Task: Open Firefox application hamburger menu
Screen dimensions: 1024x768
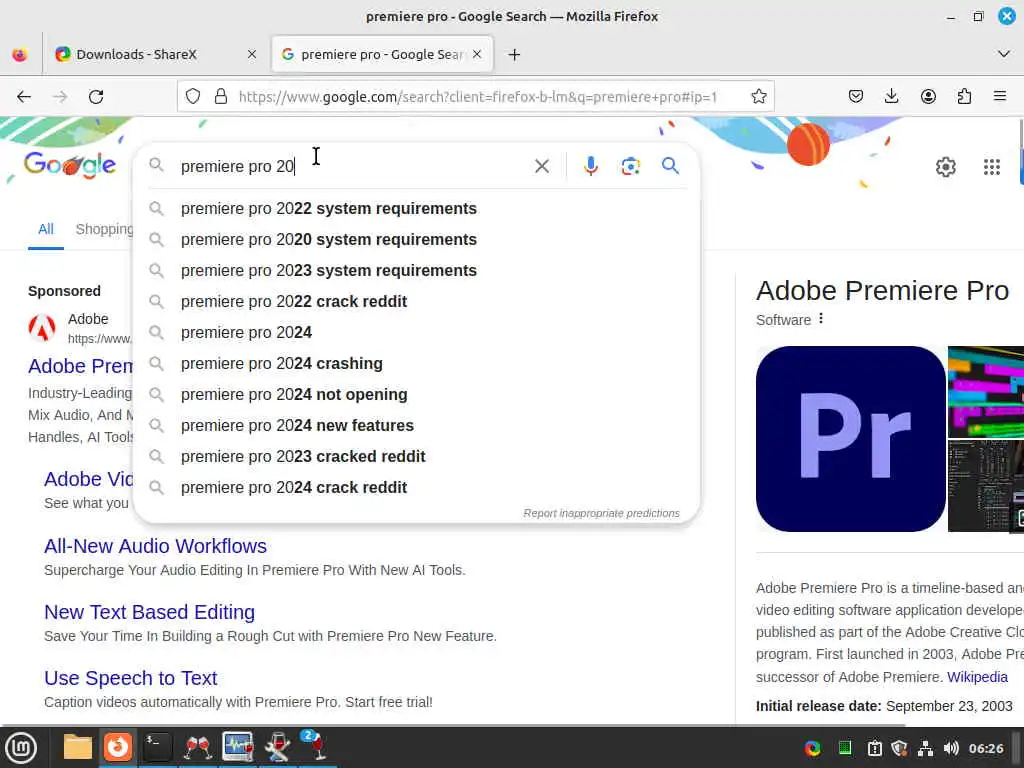Action: pos(1000,97)
